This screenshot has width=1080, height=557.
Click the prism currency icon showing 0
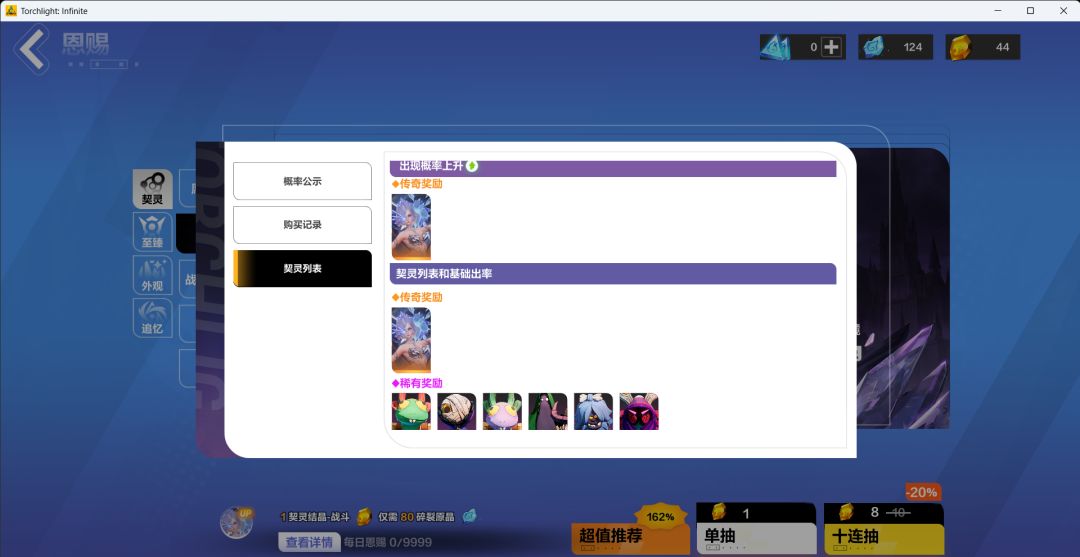pyautogui.click(x=776, y=47)
